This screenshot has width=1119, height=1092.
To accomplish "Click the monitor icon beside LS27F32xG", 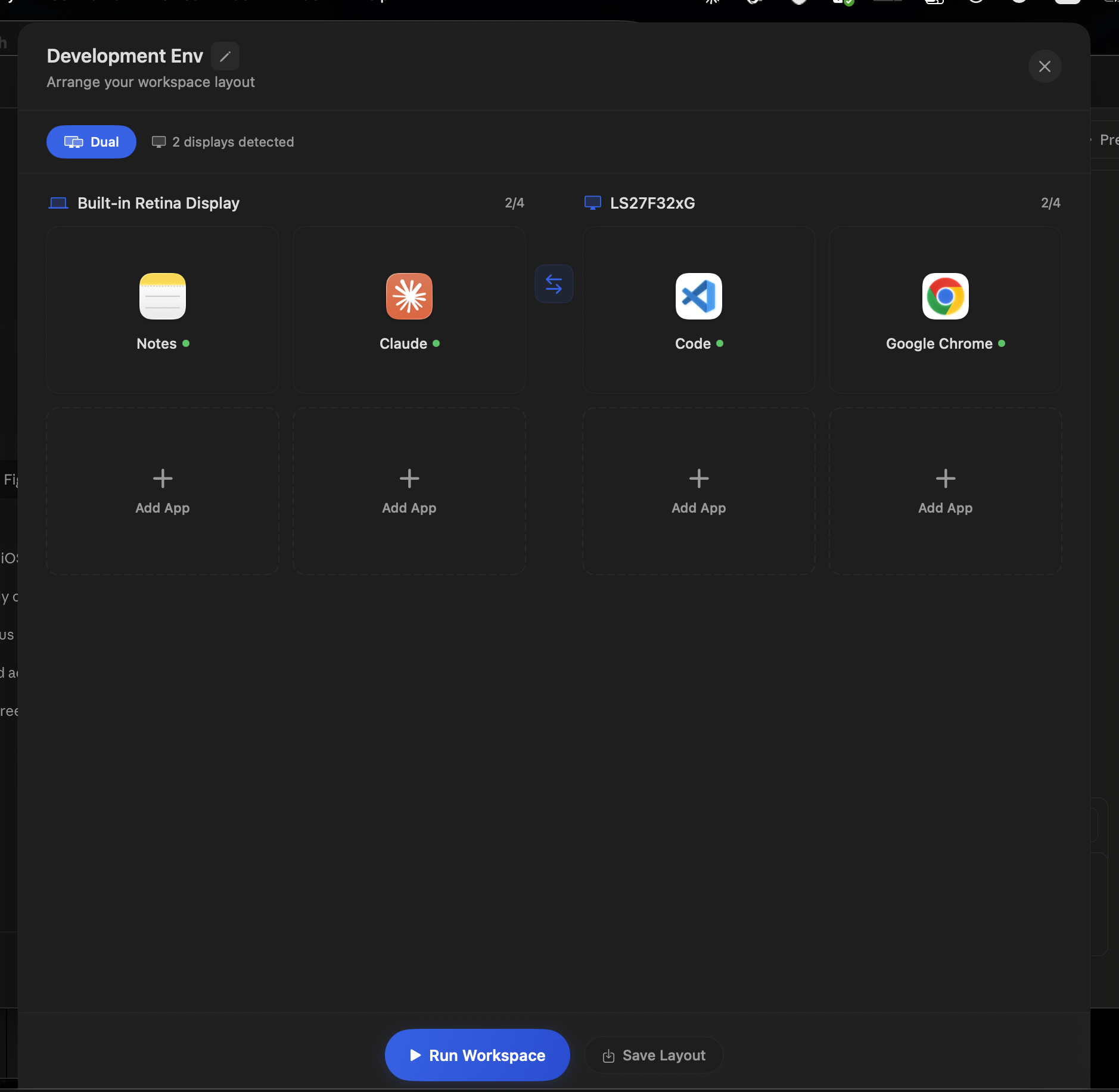I will click(593, 203).
